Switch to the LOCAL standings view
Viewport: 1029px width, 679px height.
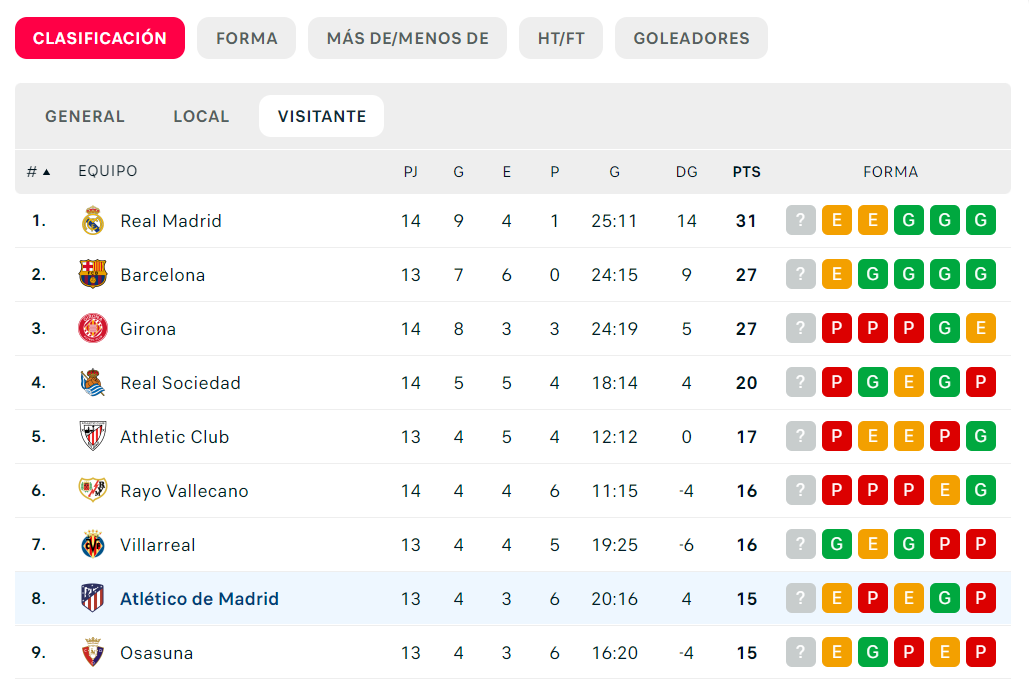point(201,116)
